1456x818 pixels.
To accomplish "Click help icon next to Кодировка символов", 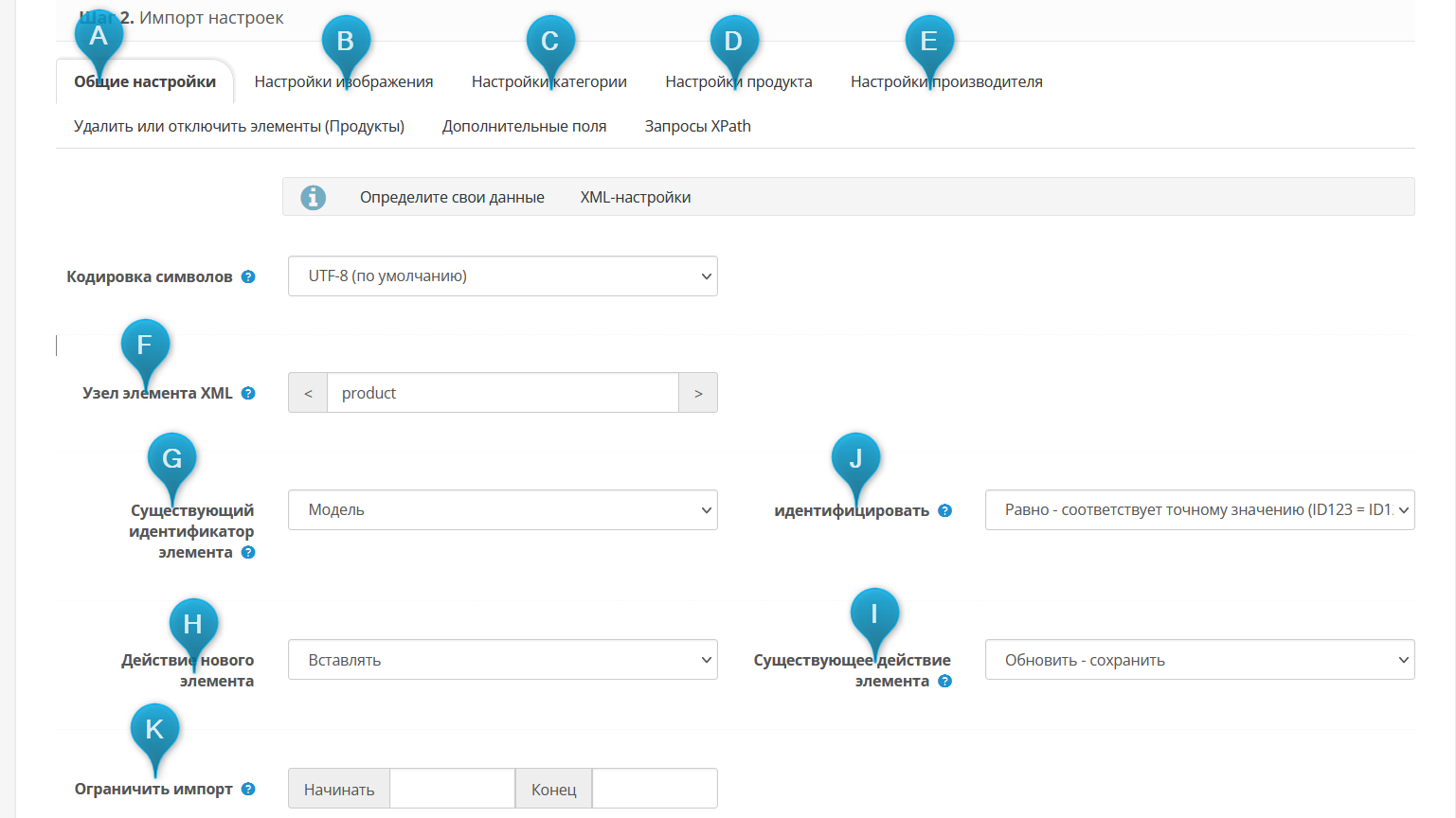I will point(248,276).
